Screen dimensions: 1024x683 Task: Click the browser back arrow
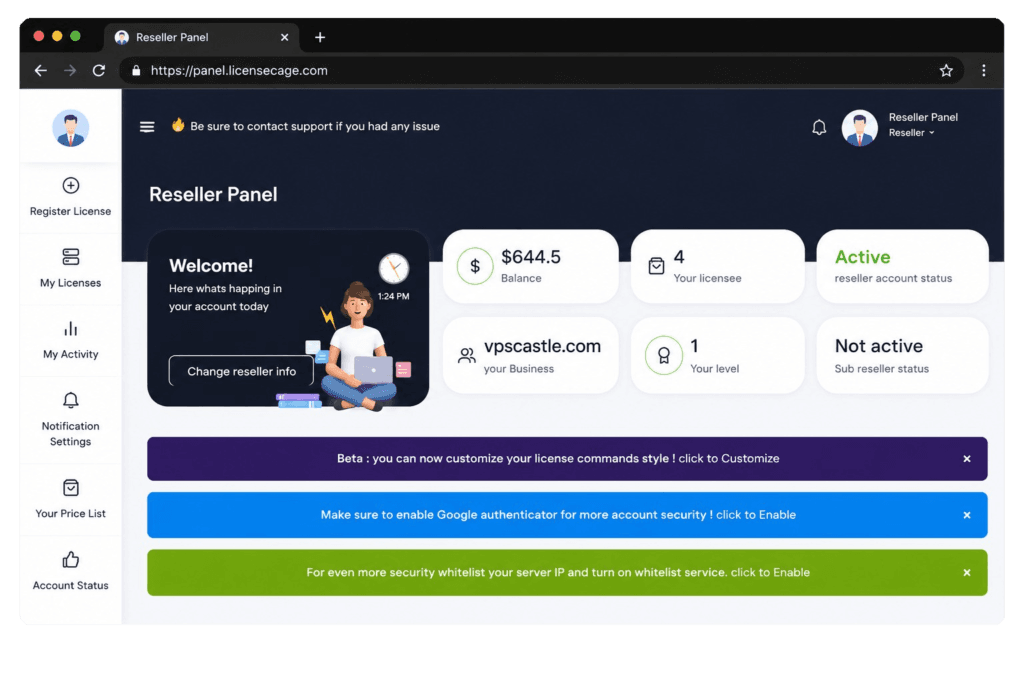coord(40,71)
